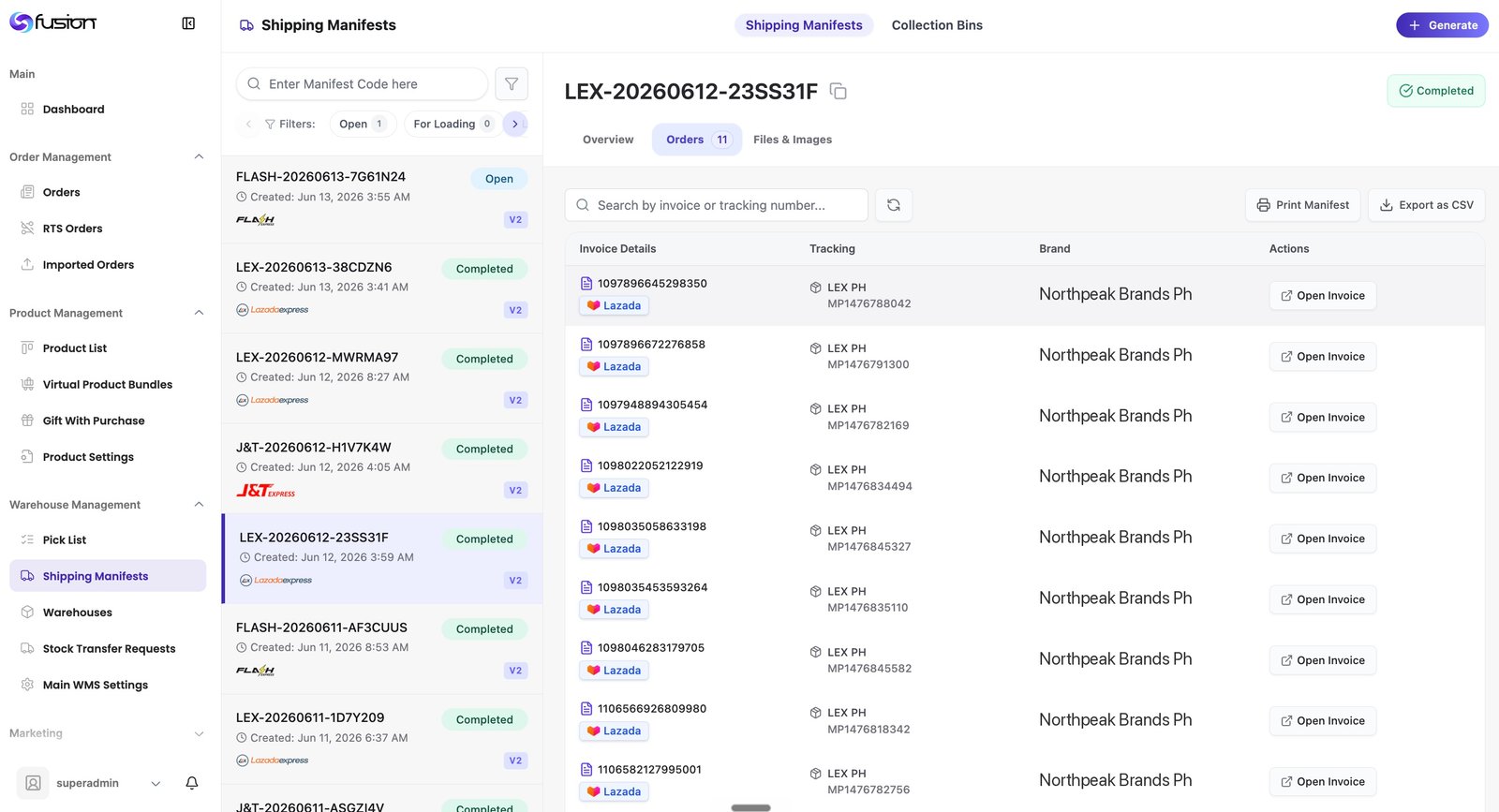
Task: Select the Shipping Manifests top tab
Action: [804, 25]
